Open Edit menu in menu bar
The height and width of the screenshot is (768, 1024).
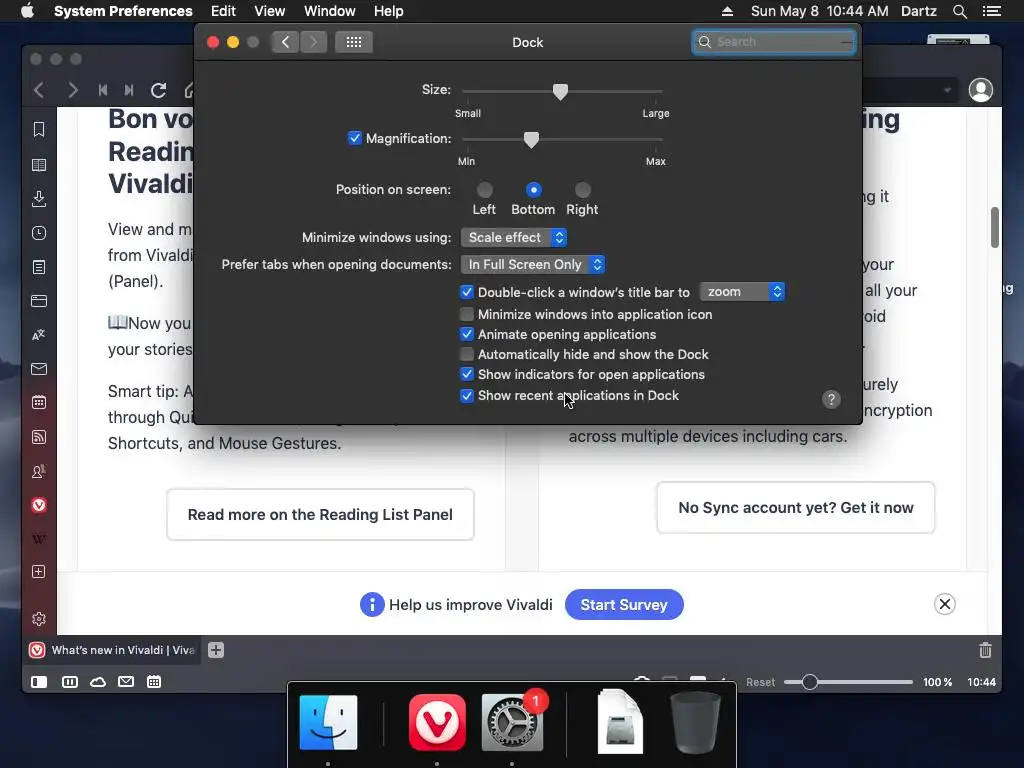[223, 11]
